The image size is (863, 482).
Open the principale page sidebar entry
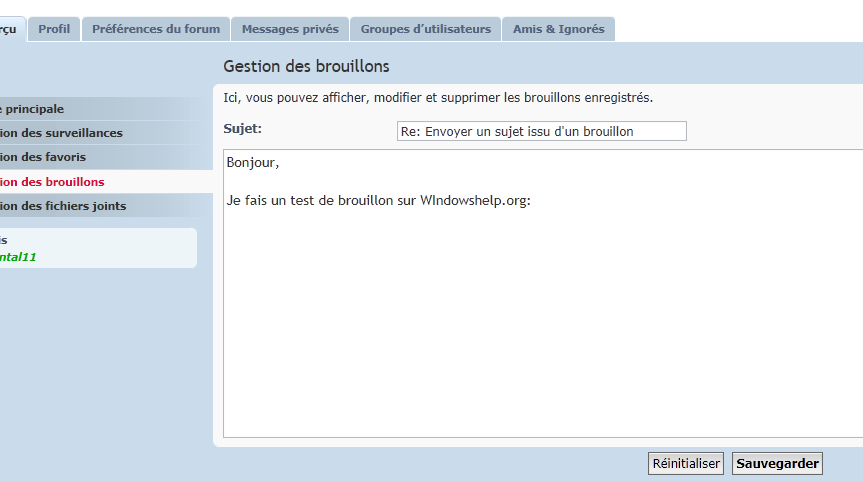(x=105, y=109)
